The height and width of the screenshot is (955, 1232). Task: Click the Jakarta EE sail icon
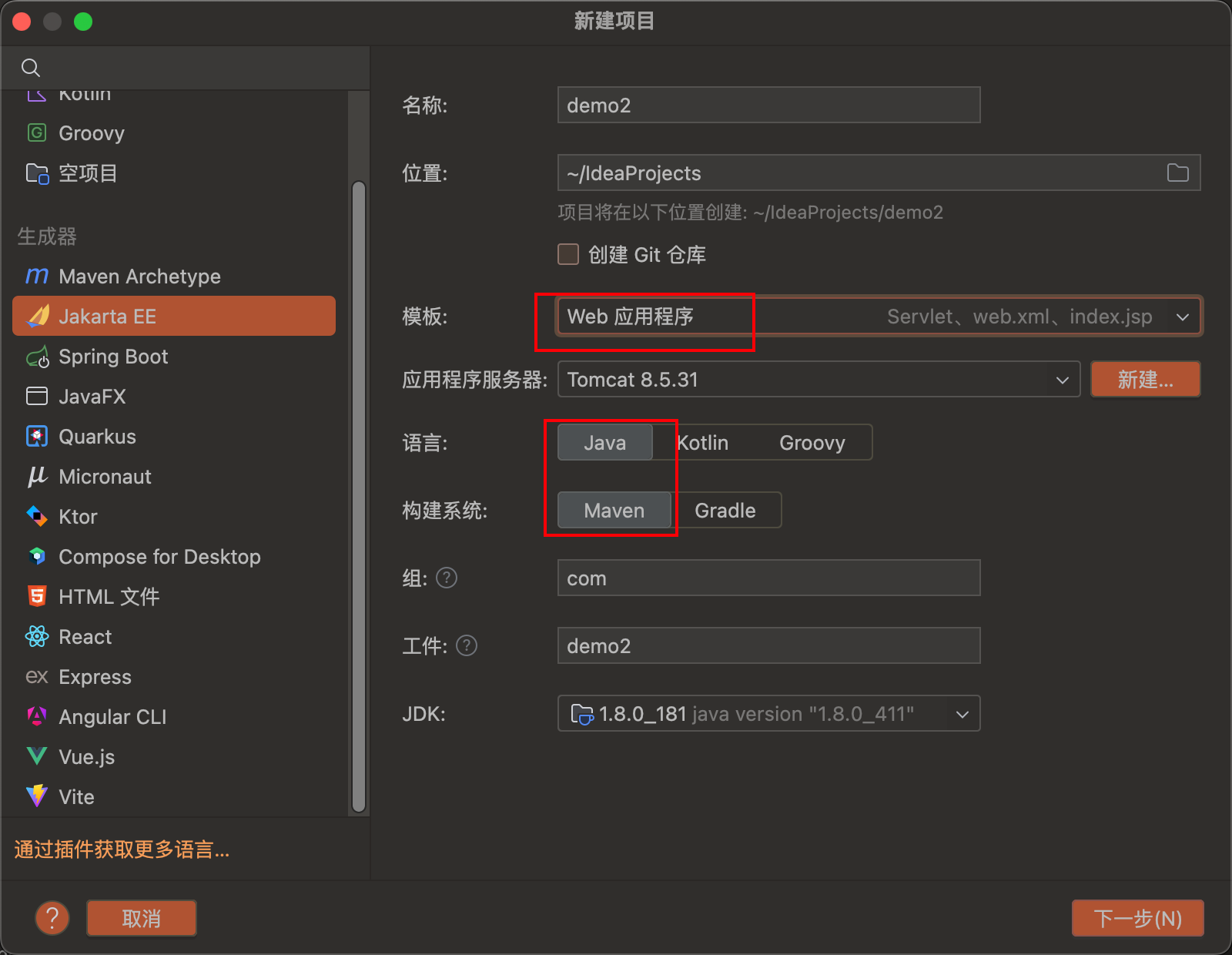pos(38,317)
